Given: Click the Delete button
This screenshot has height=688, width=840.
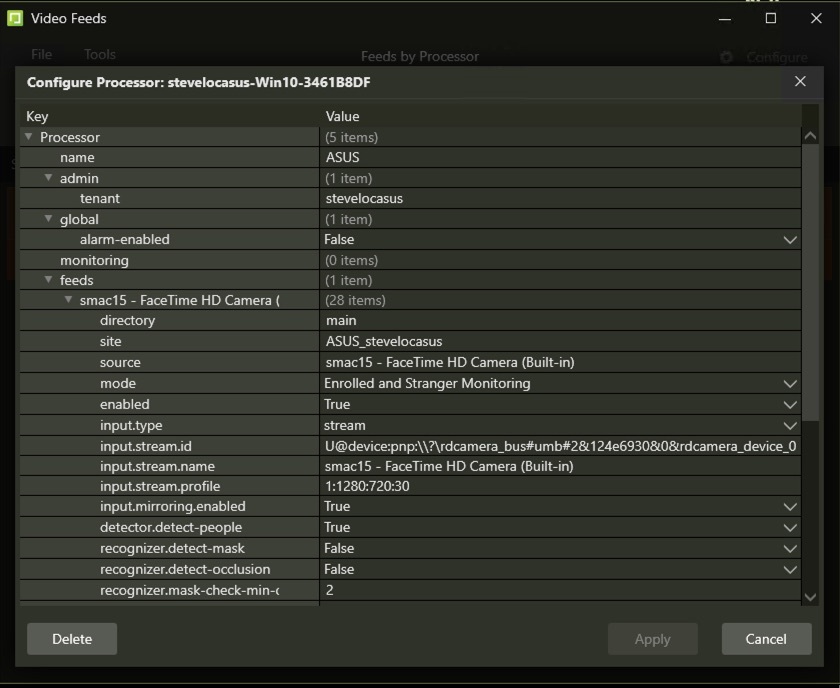Looking at the screenshot, I should [72, 639].
